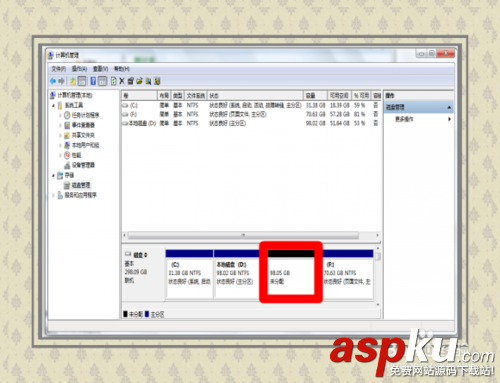Select the (C:) 31.38 GB NTFS partition block
The image size is (500, 383).
tap(189, 274)
